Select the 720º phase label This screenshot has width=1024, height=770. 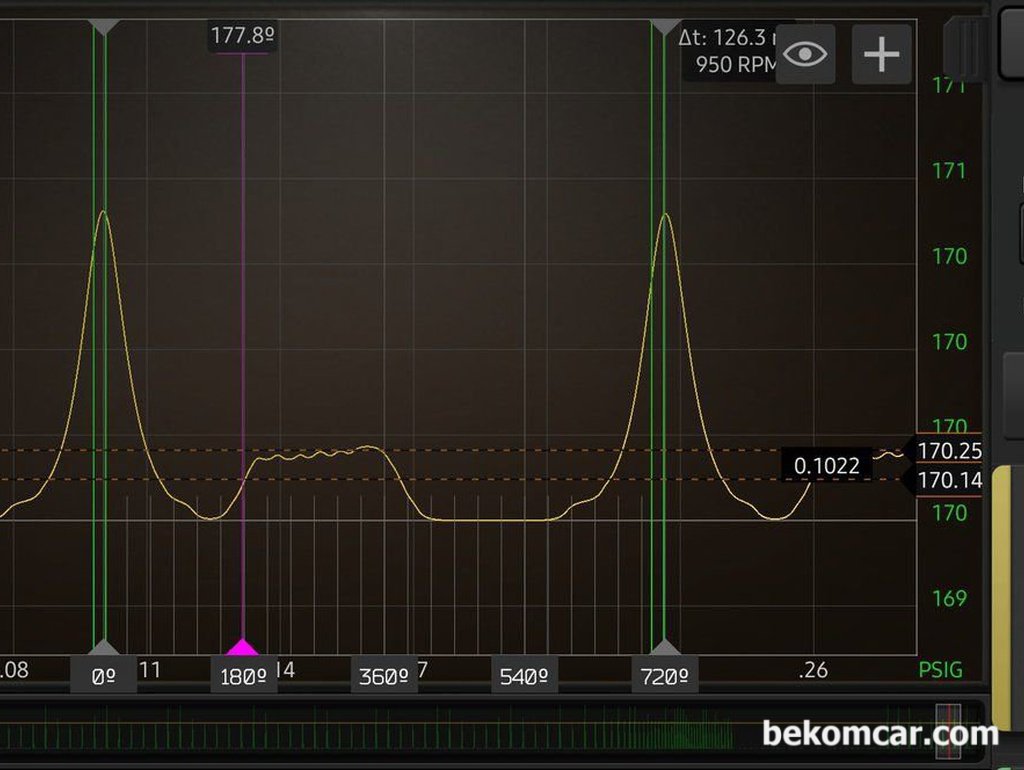pyautogui.click(x=665, y=677)
